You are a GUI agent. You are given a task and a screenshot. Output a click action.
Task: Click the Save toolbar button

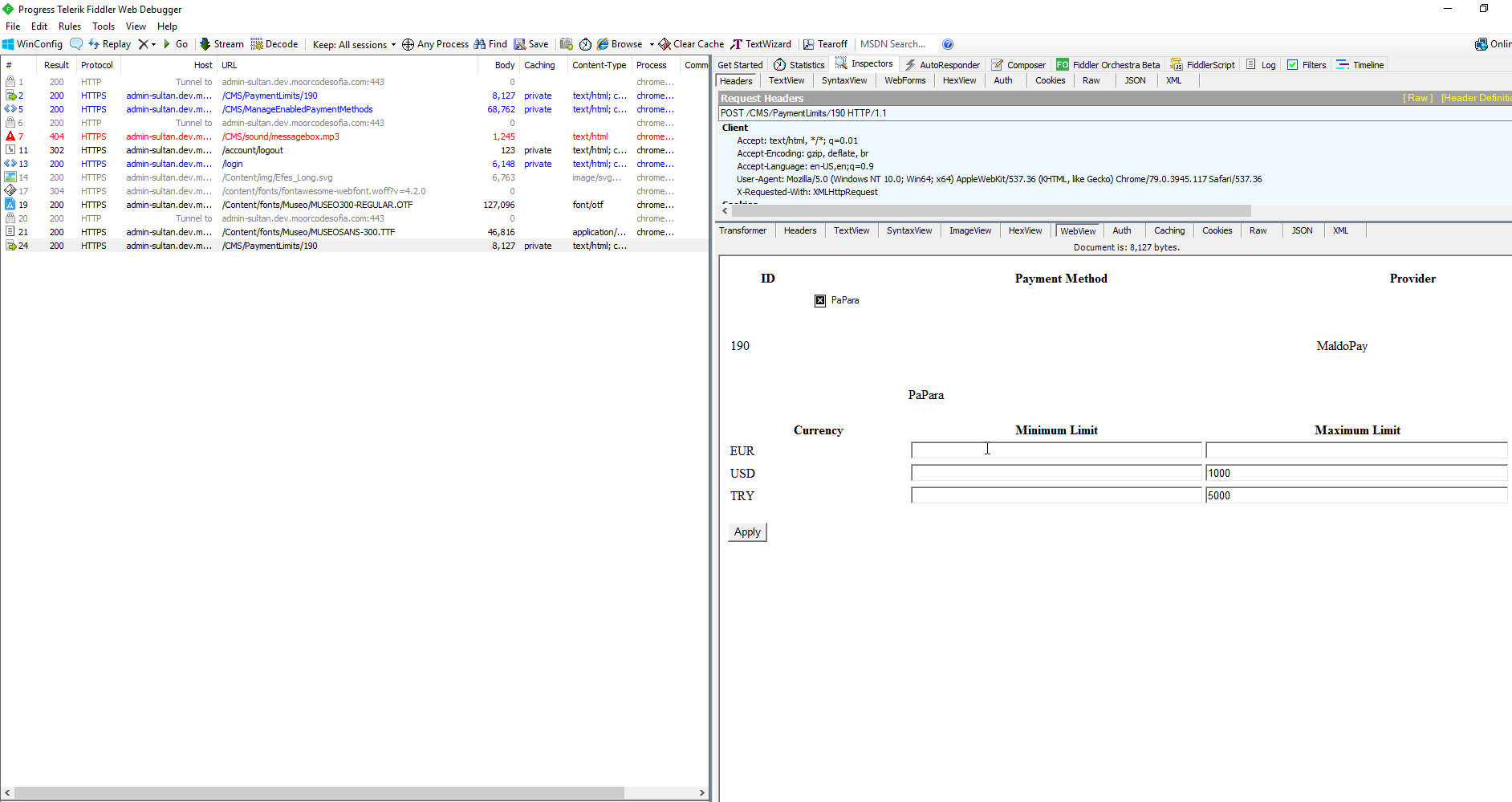tap(531, 44)
